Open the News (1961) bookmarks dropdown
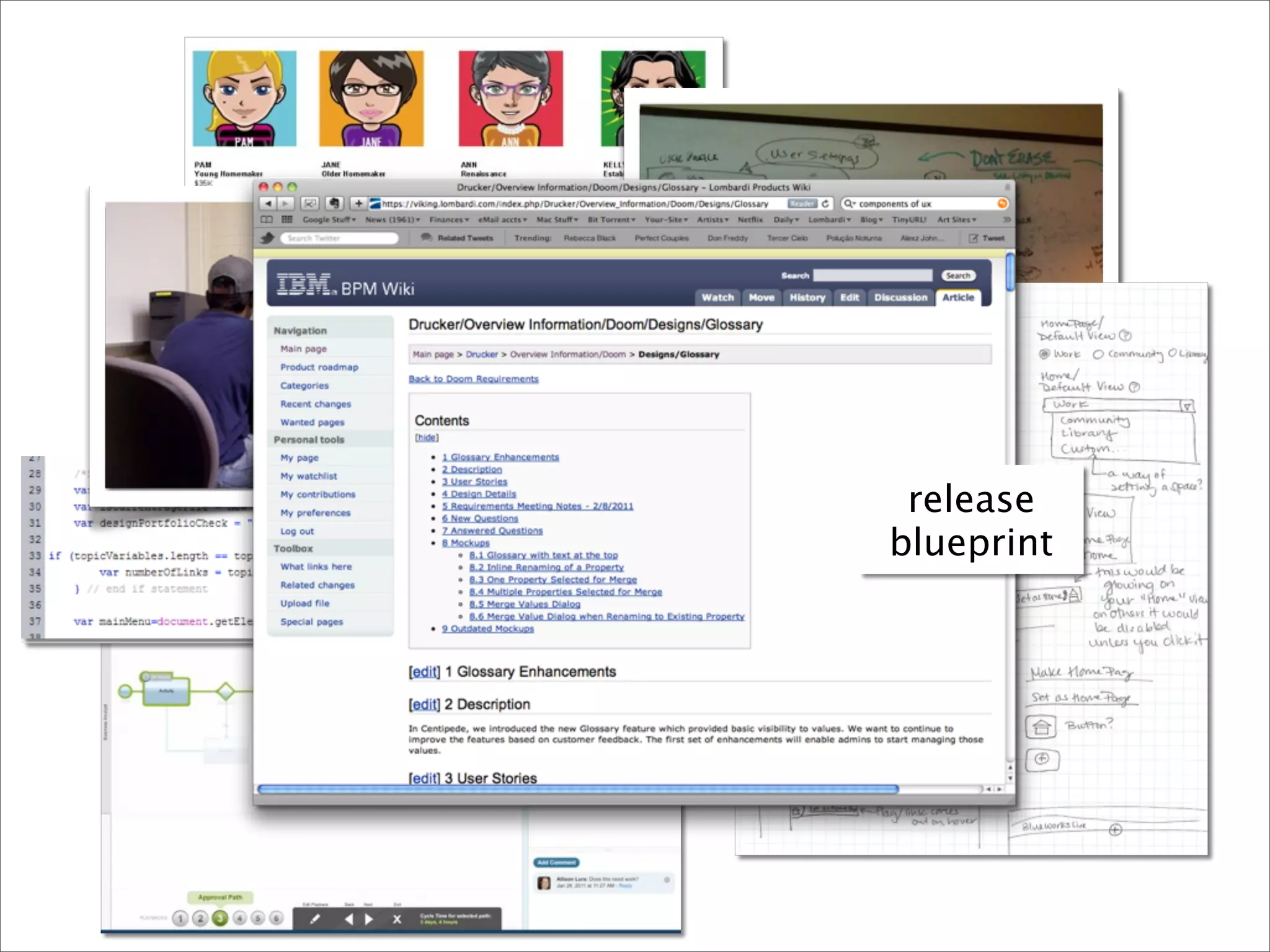Image resolution: width=1270 pixels, height=952 pixels. coord(393,219)
